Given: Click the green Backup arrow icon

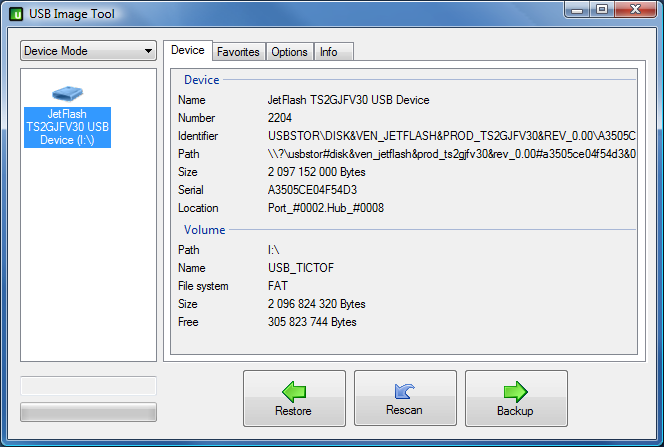Looking at the screenshot, I should (516, 392).
